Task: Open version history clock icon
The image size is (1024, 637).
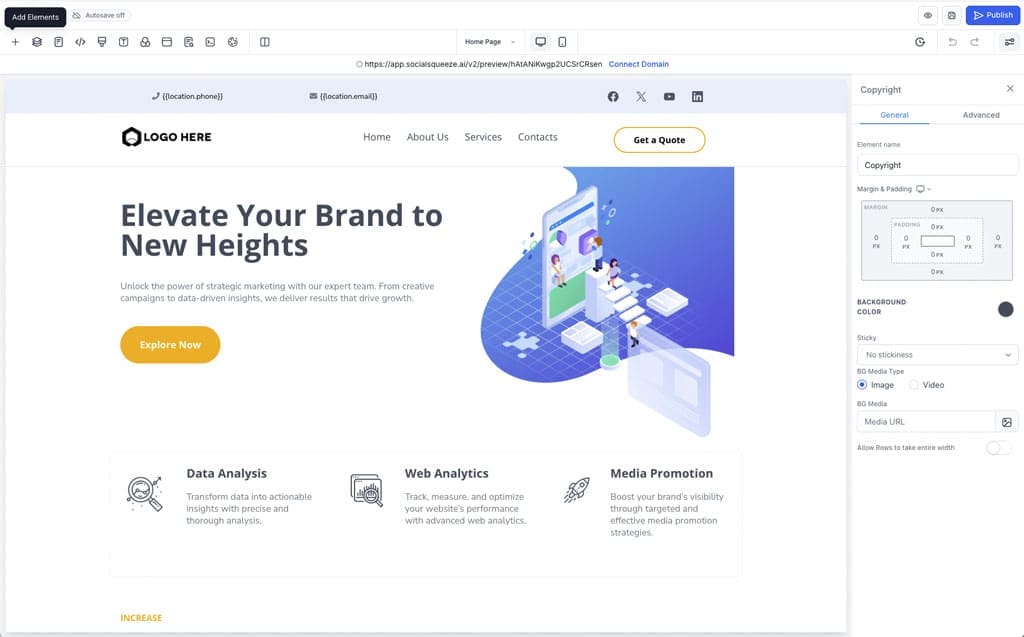Action: [x=920, y=42]
